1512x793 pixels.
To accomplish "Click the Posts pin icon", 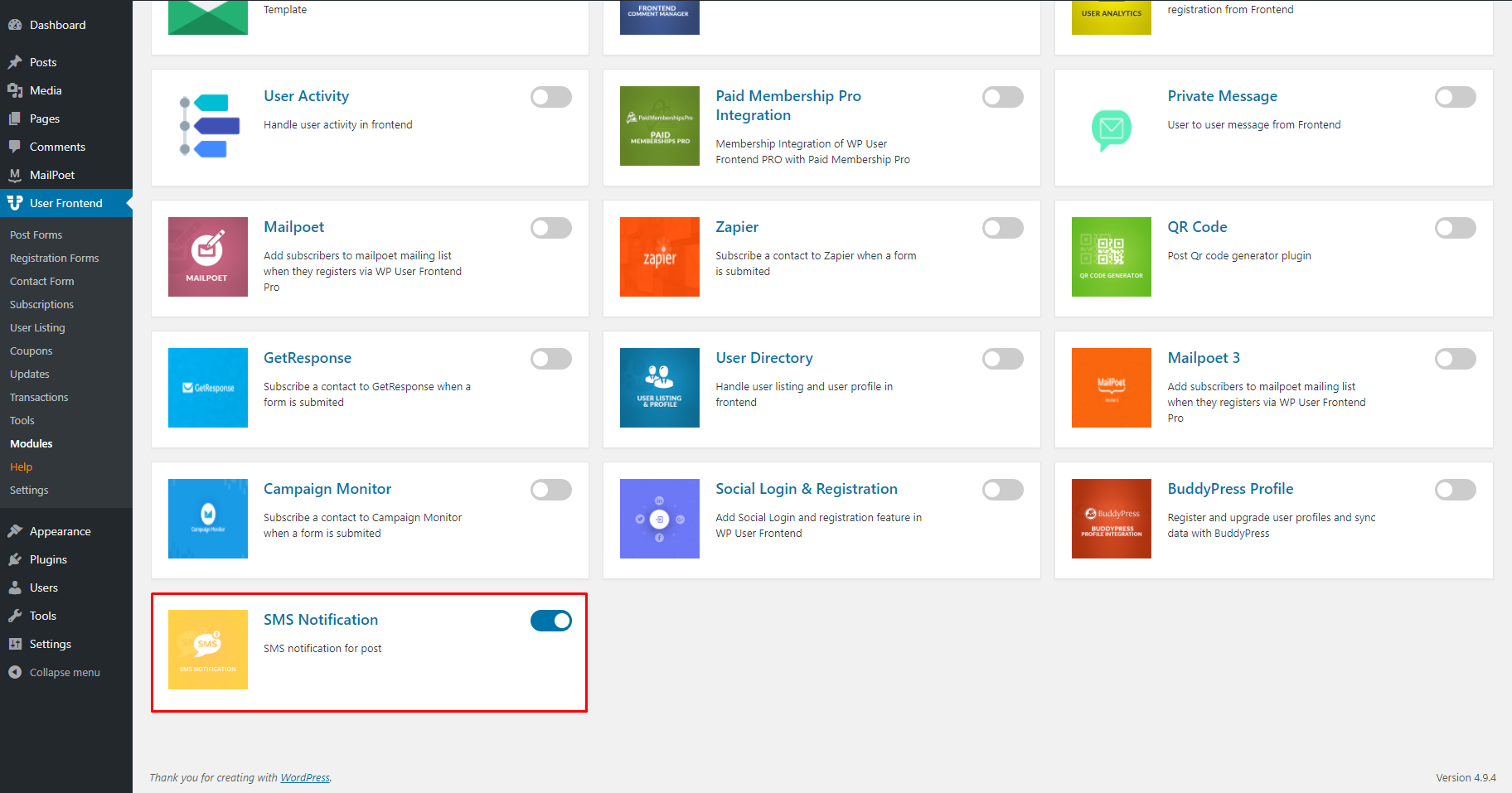I will click(15, 62).
